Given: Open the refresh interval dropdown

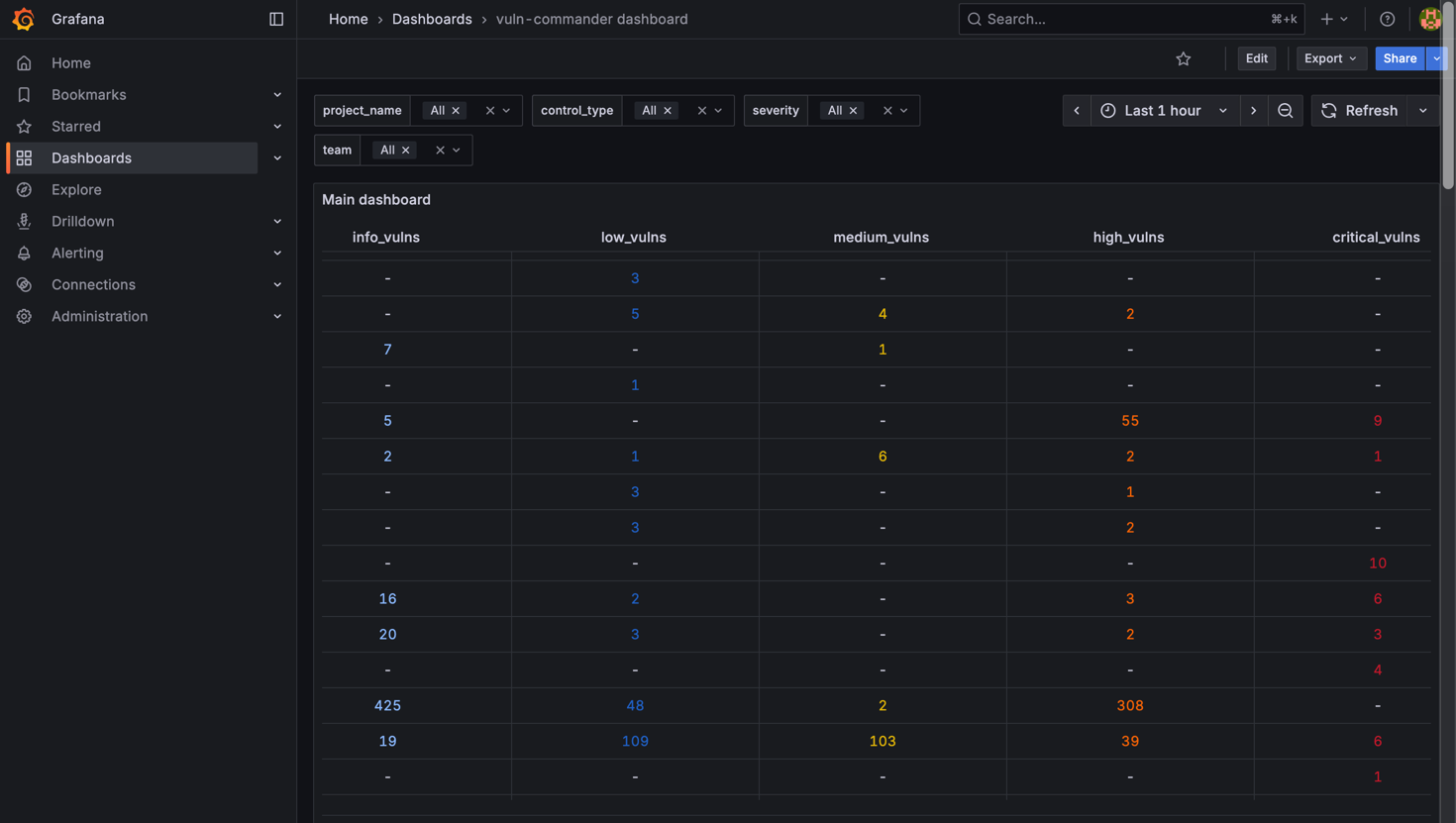Looking at the screenshot, I should click(1423, 111).
